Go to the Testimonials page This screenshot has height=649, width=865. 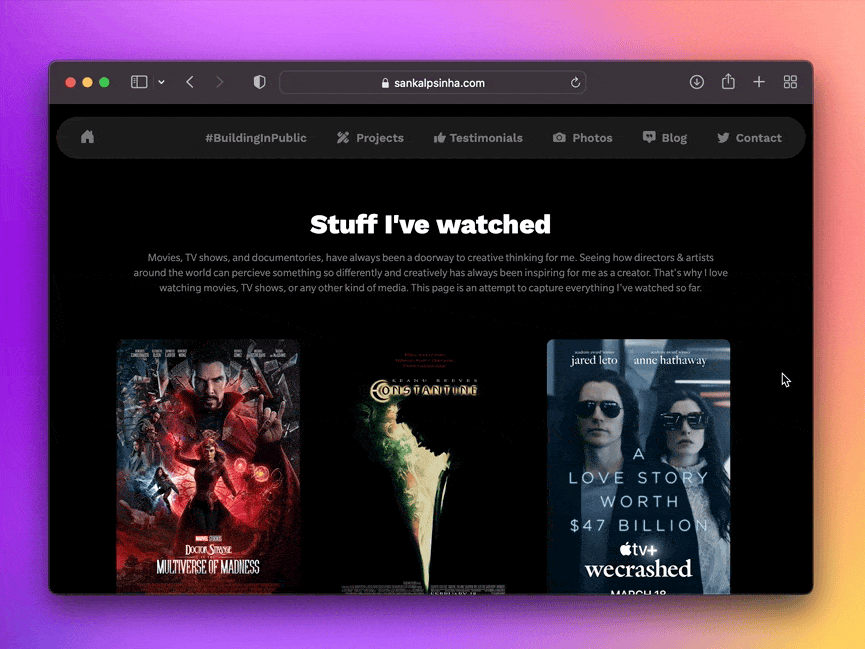(x=478, y=138)
